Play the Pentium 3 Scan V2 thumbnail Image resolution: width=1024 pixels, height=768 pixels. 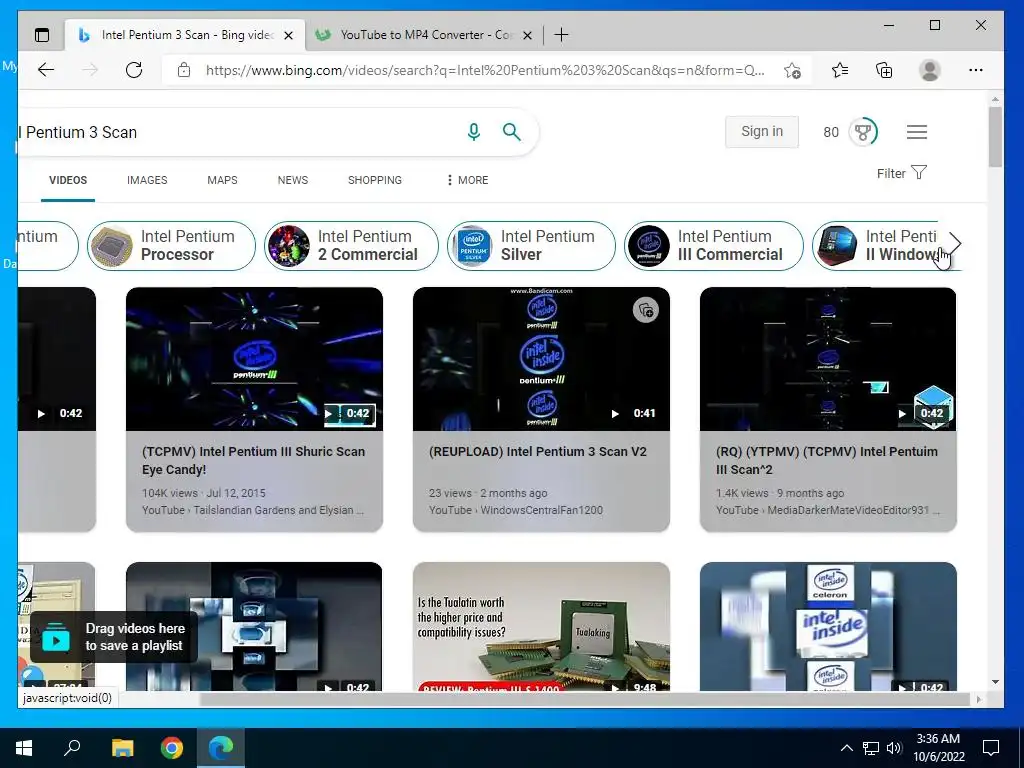541,359
